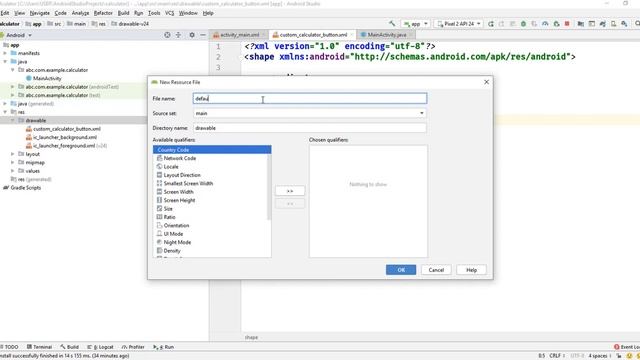
Task: Open the SDK Manager icon
Action: pos(624,24)
